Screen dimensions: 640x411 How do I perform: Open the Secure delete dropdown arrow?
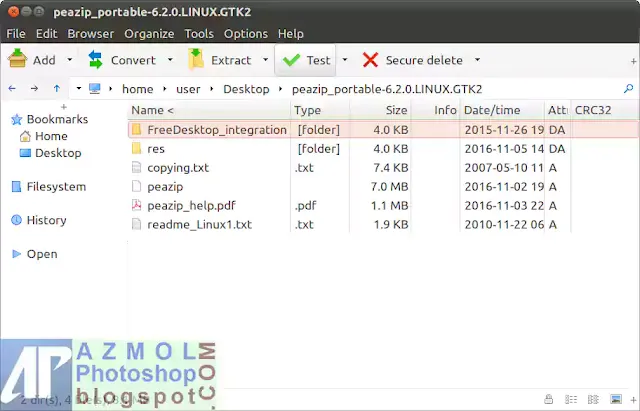pos(477,60)
